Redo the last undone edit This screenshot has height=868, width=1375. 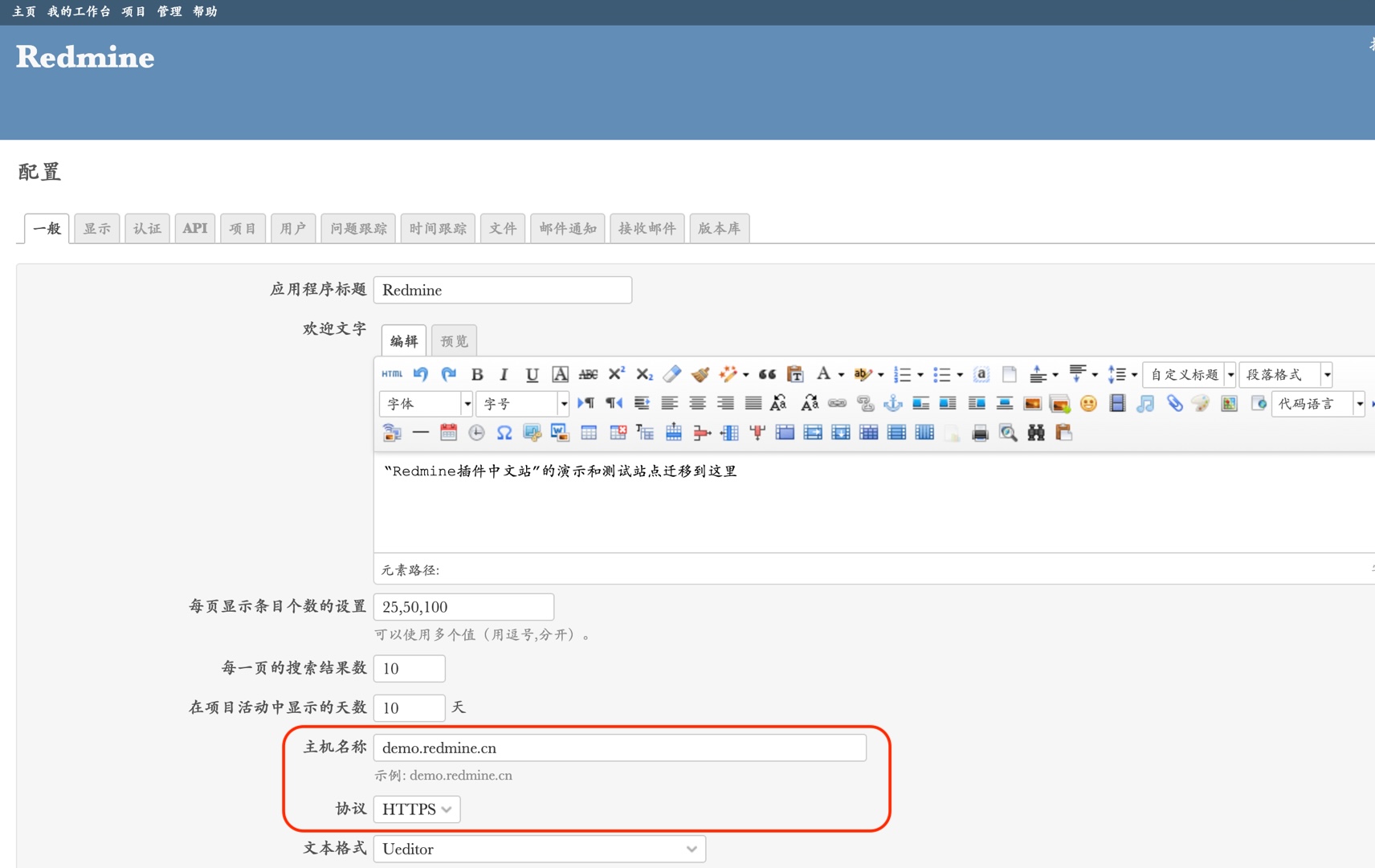click(448, 374)
